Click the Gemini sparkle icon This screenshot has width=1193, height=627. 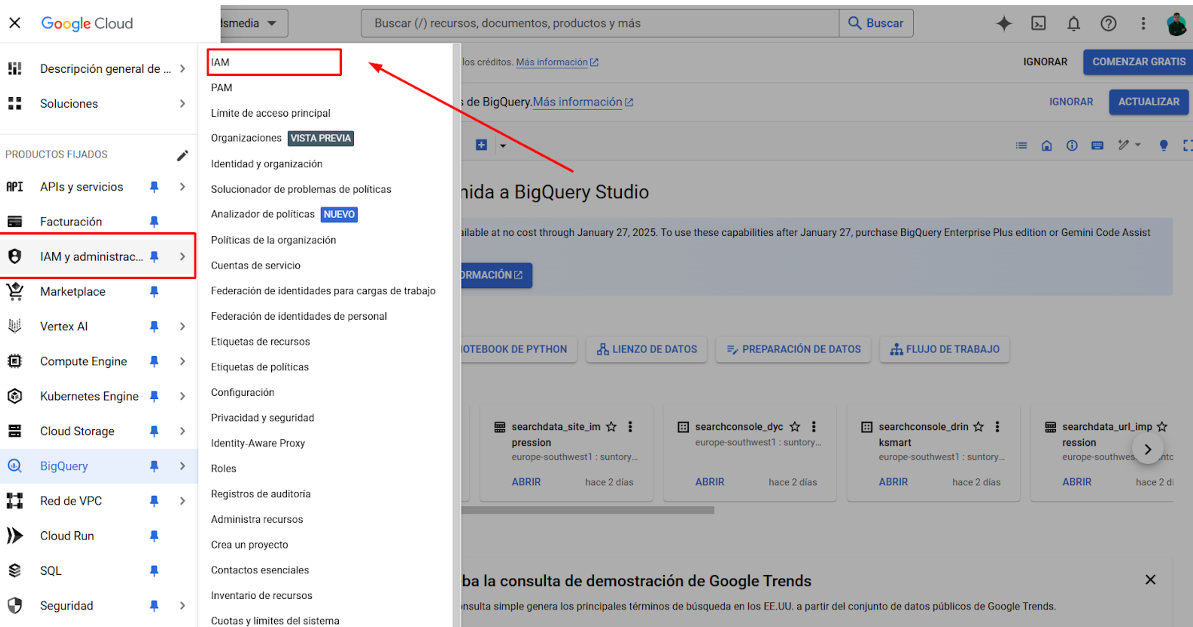click(1004, 23)
